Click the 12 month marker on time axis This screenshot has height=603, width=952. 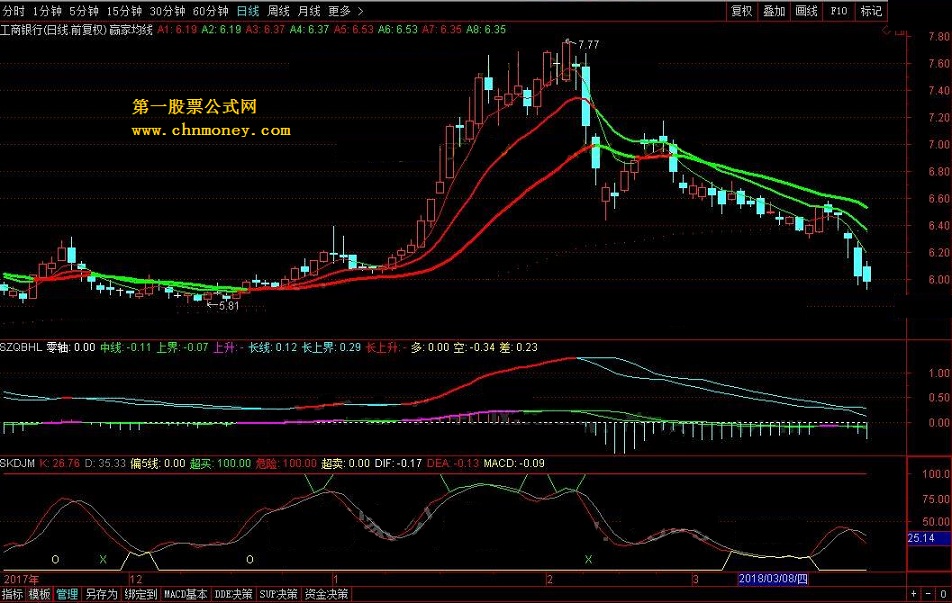[135, 579]
